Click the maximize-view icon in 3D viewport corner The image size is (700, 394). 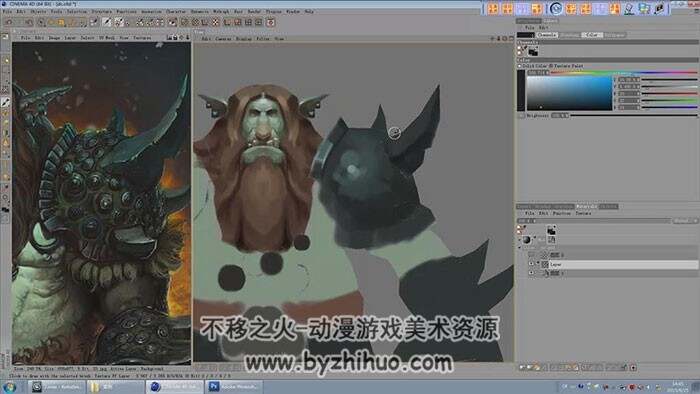click(x=511, y=39)
